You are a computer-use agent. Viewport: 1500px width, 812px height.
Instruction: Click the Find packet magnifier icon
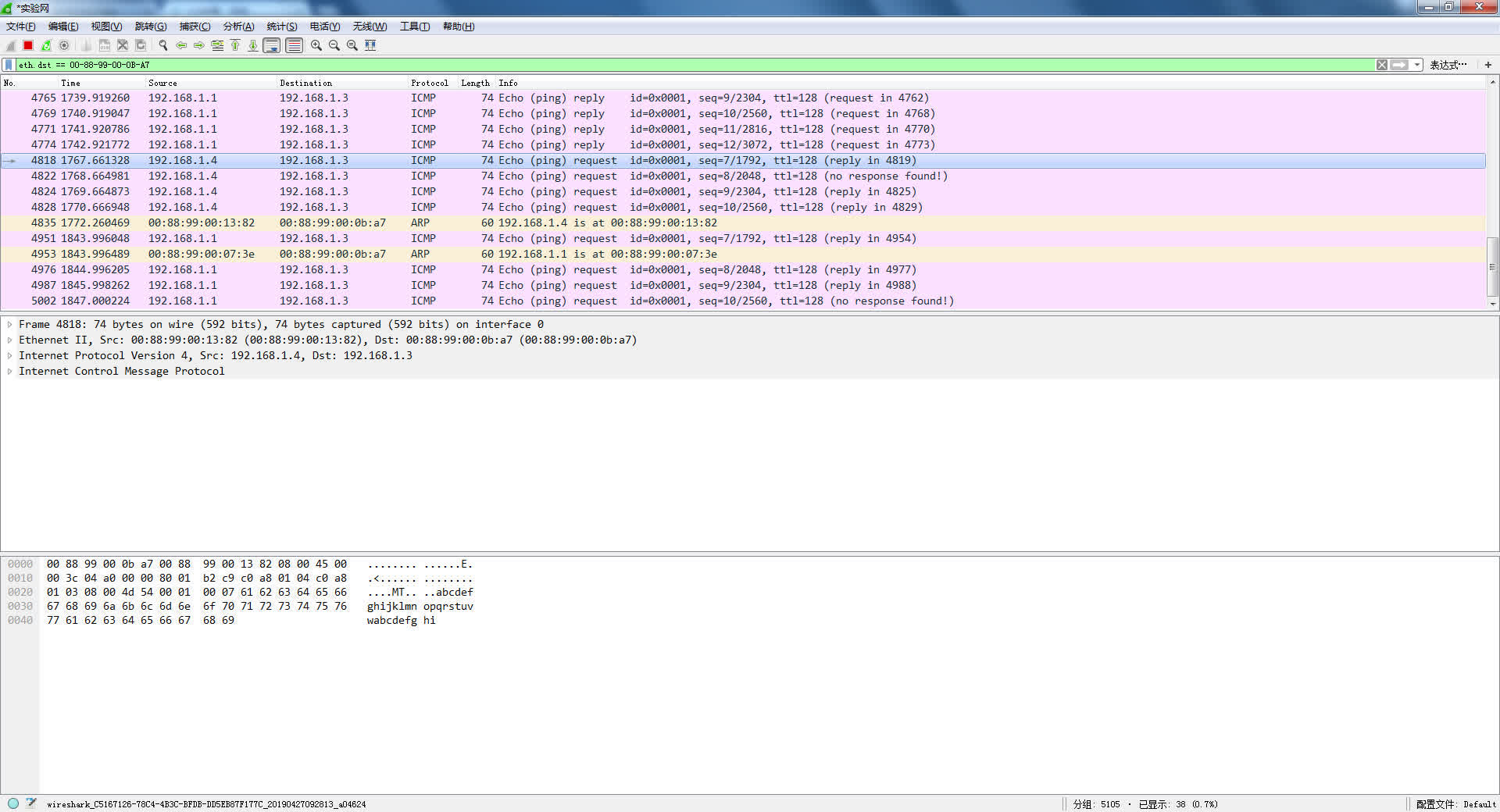163,45
